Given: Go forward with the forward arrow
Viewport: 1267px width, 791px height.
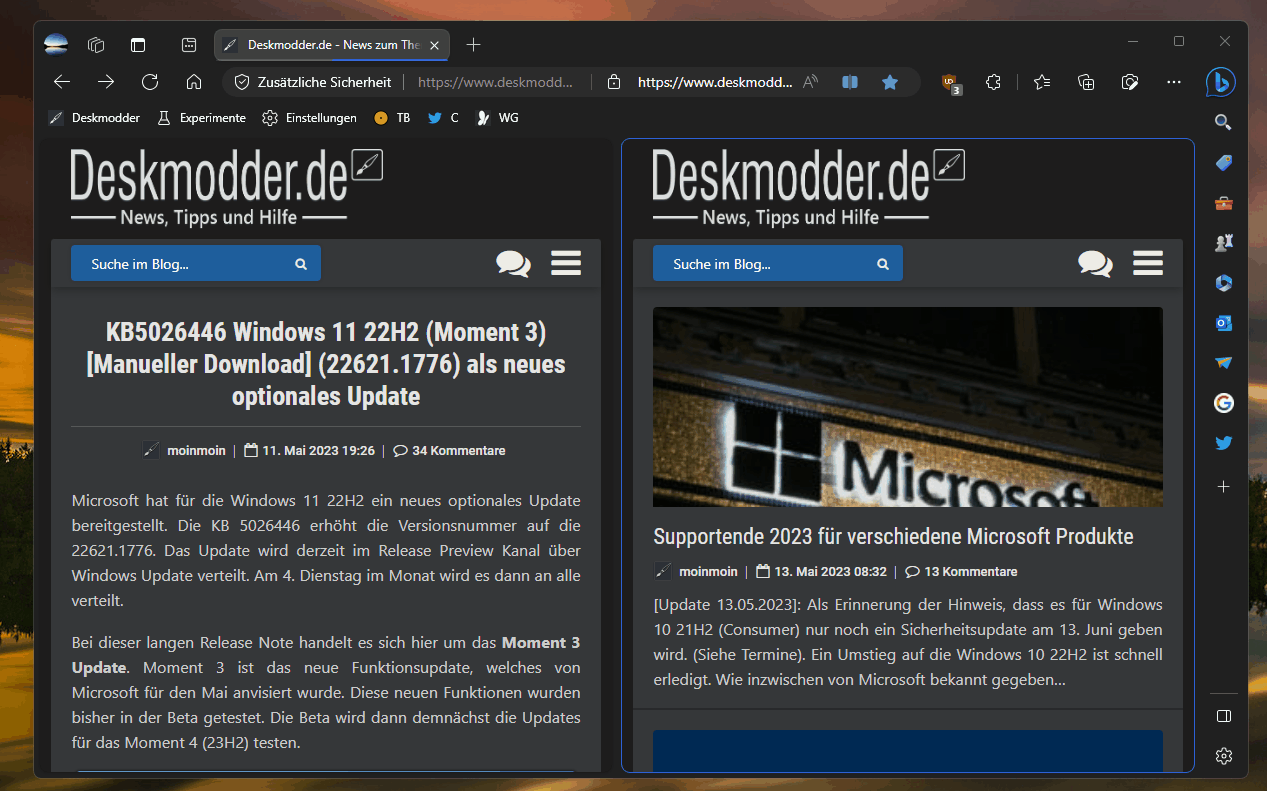Looking at the screenshot, I should tap(106, 82).
